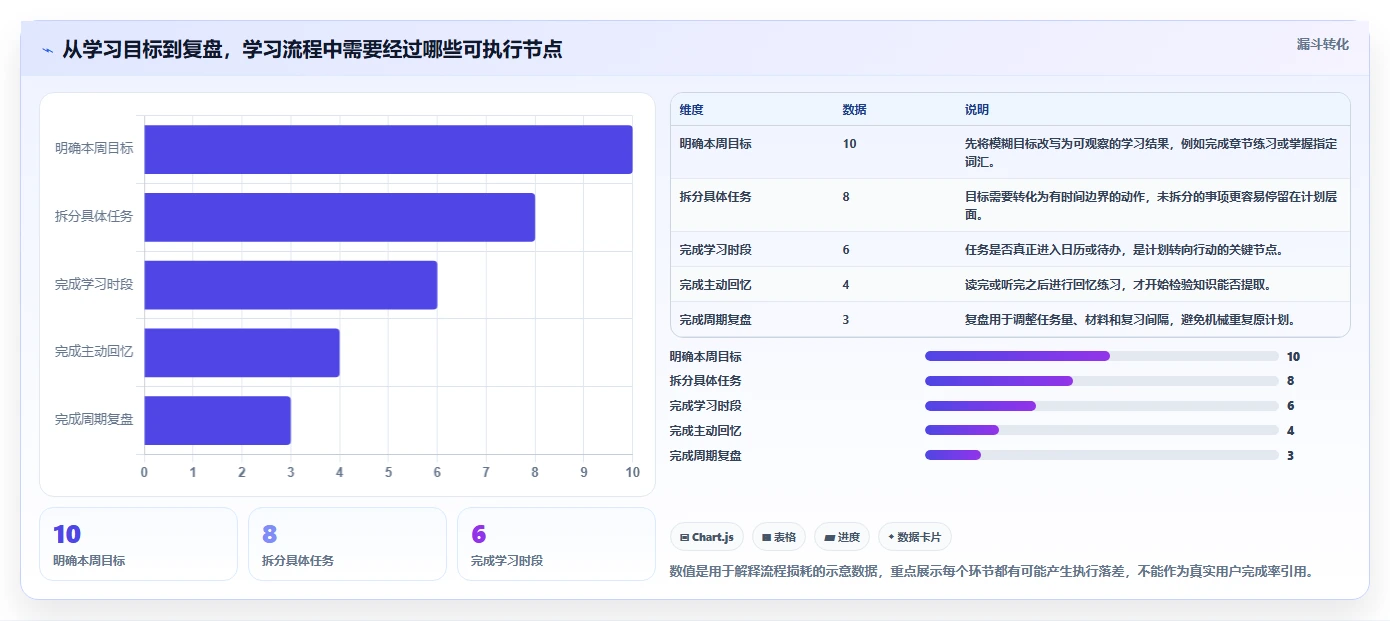Click the value 10 beside the first progress bar

[1293, 356]
